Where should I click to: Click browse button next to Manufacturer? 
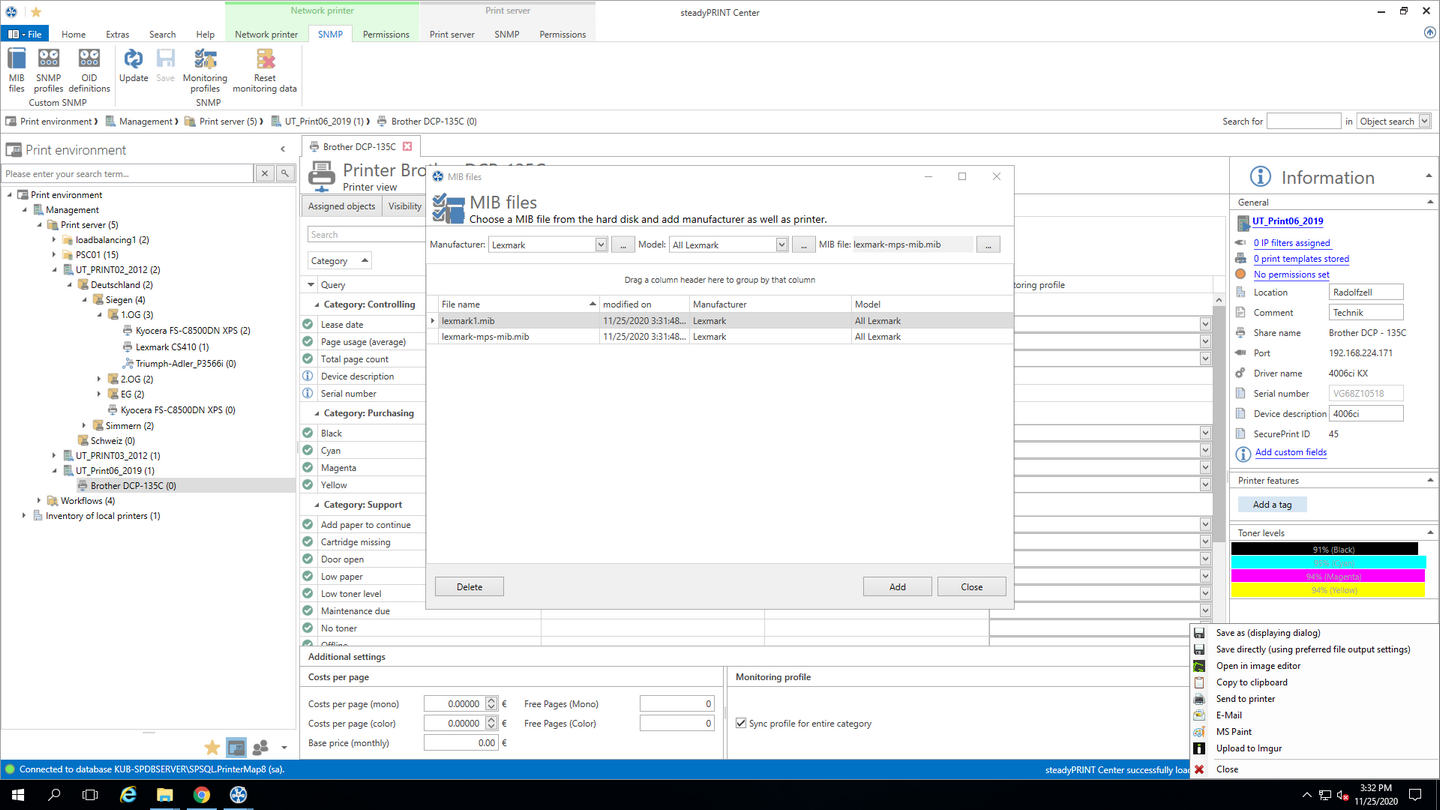pos(622,245)
